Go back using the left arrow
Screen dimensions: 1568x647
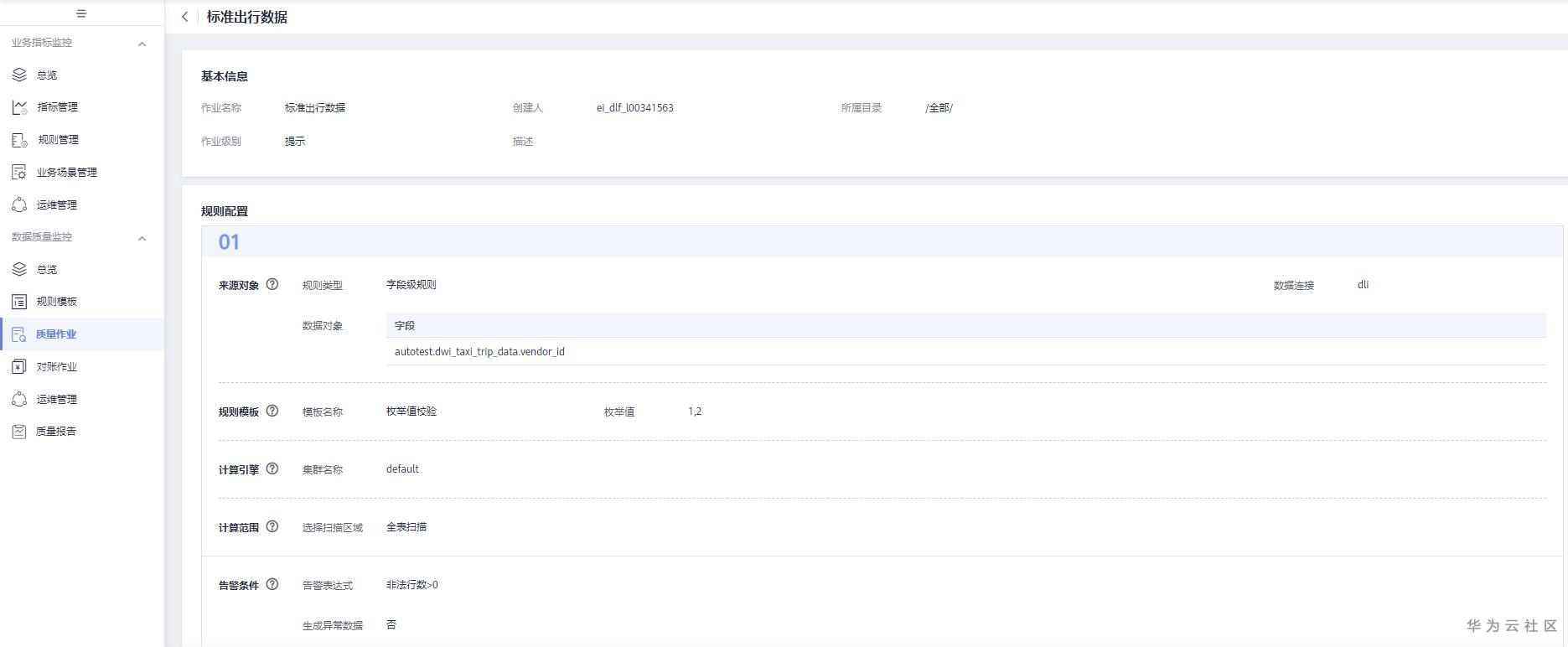click(x=185, y=17)
